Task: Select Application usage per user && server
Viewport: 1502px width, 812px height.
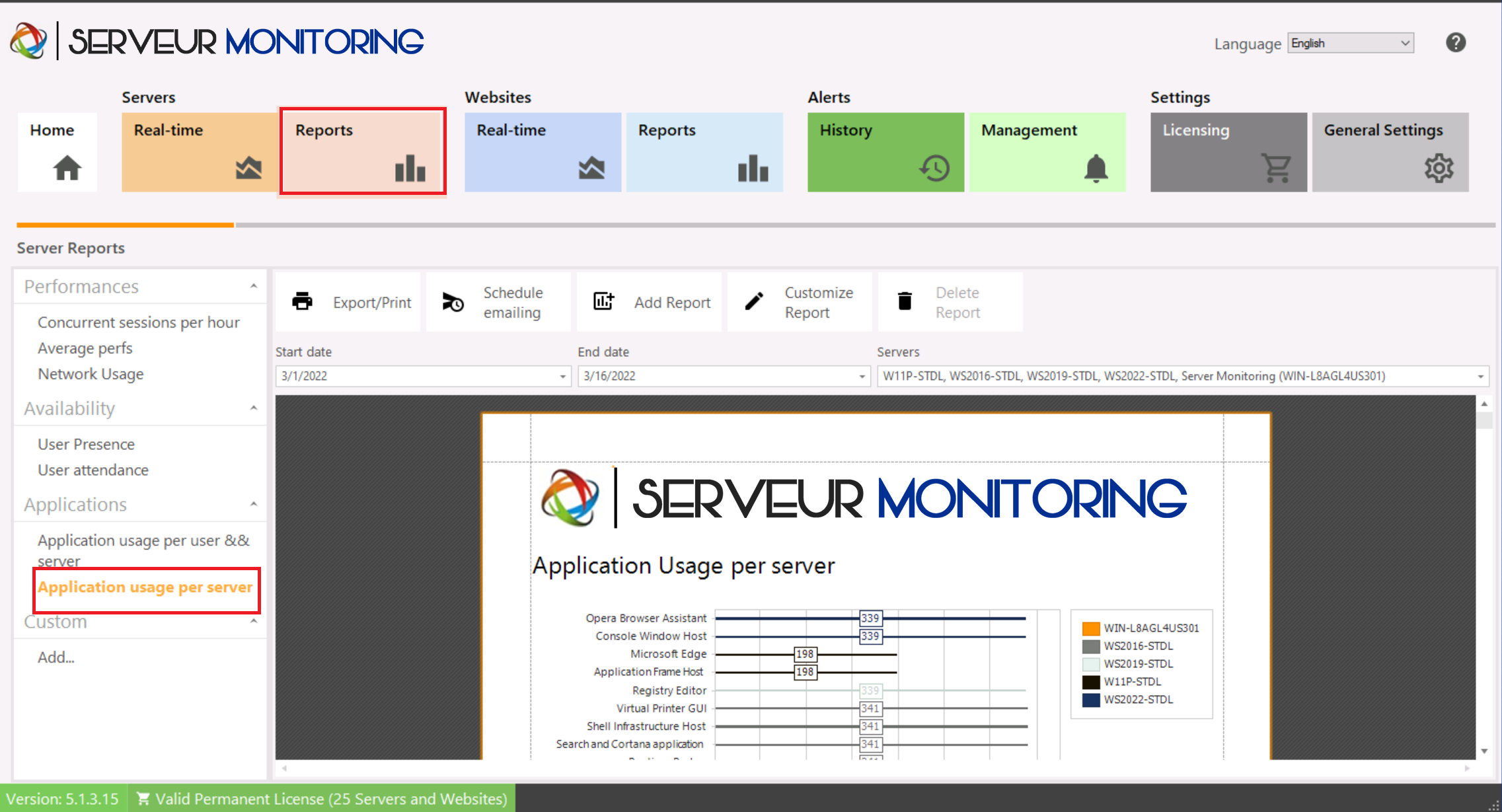Action: [143, 550]
